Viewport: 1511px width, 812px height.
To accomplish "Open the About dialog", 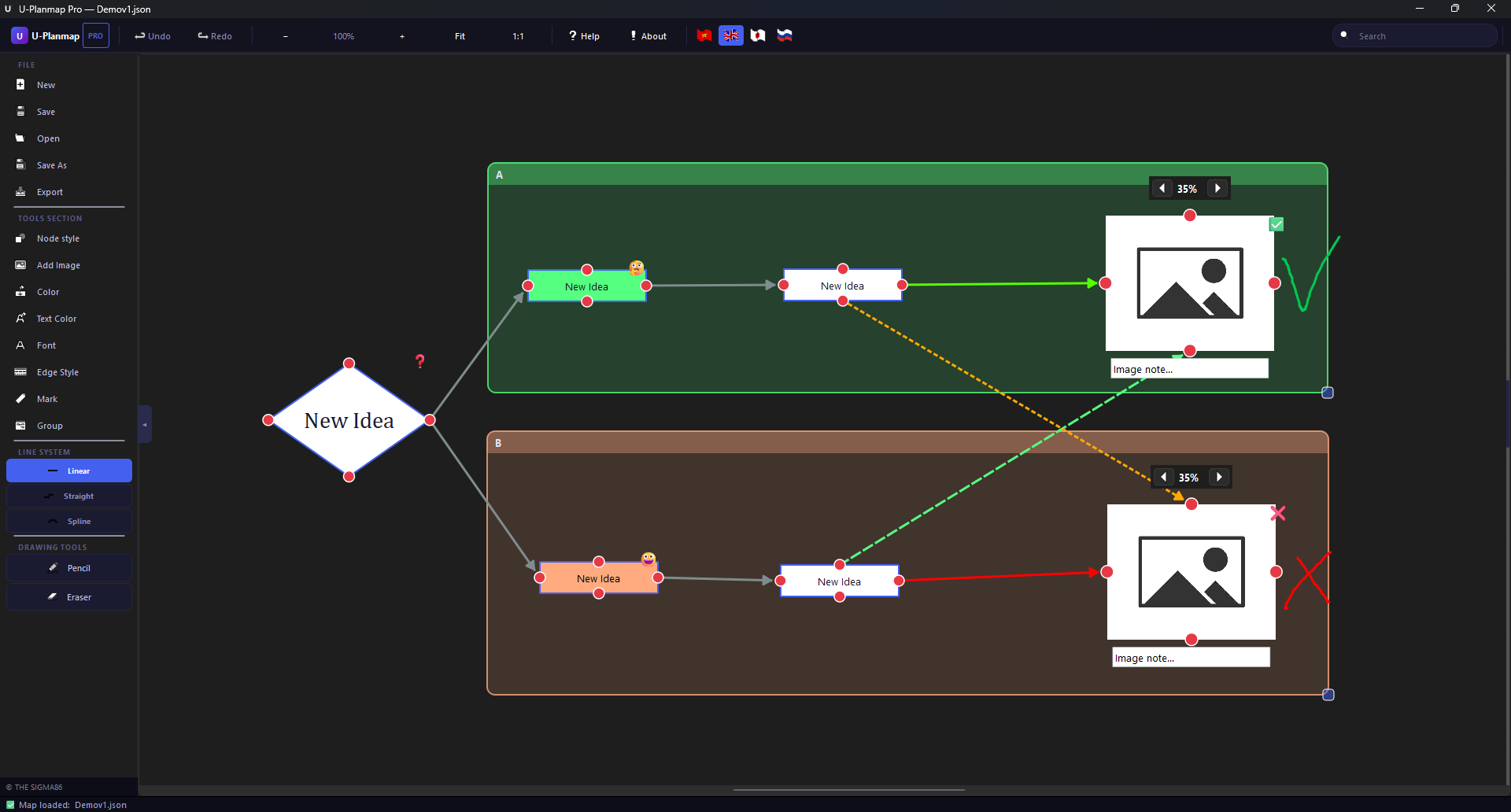I will 648,36.
